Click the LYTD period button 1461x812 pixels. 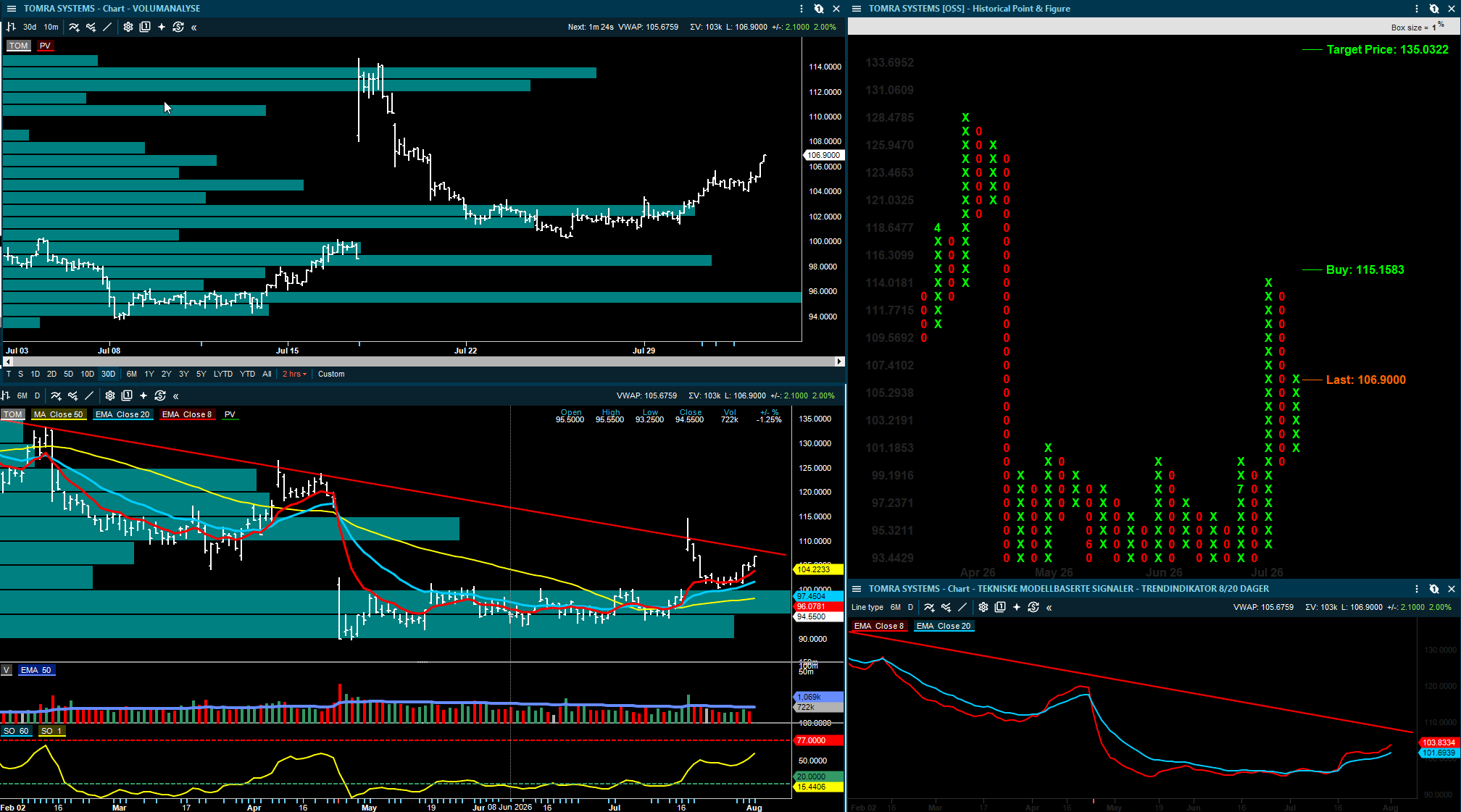click(x=223, y=374)
